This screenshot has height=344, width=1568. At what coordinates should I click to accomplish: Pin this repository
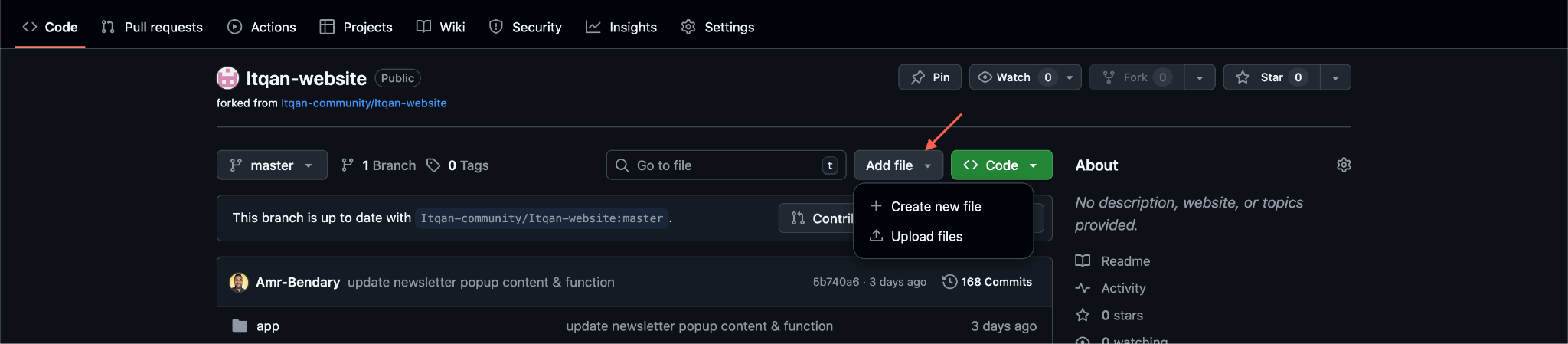tap(929, 77)
